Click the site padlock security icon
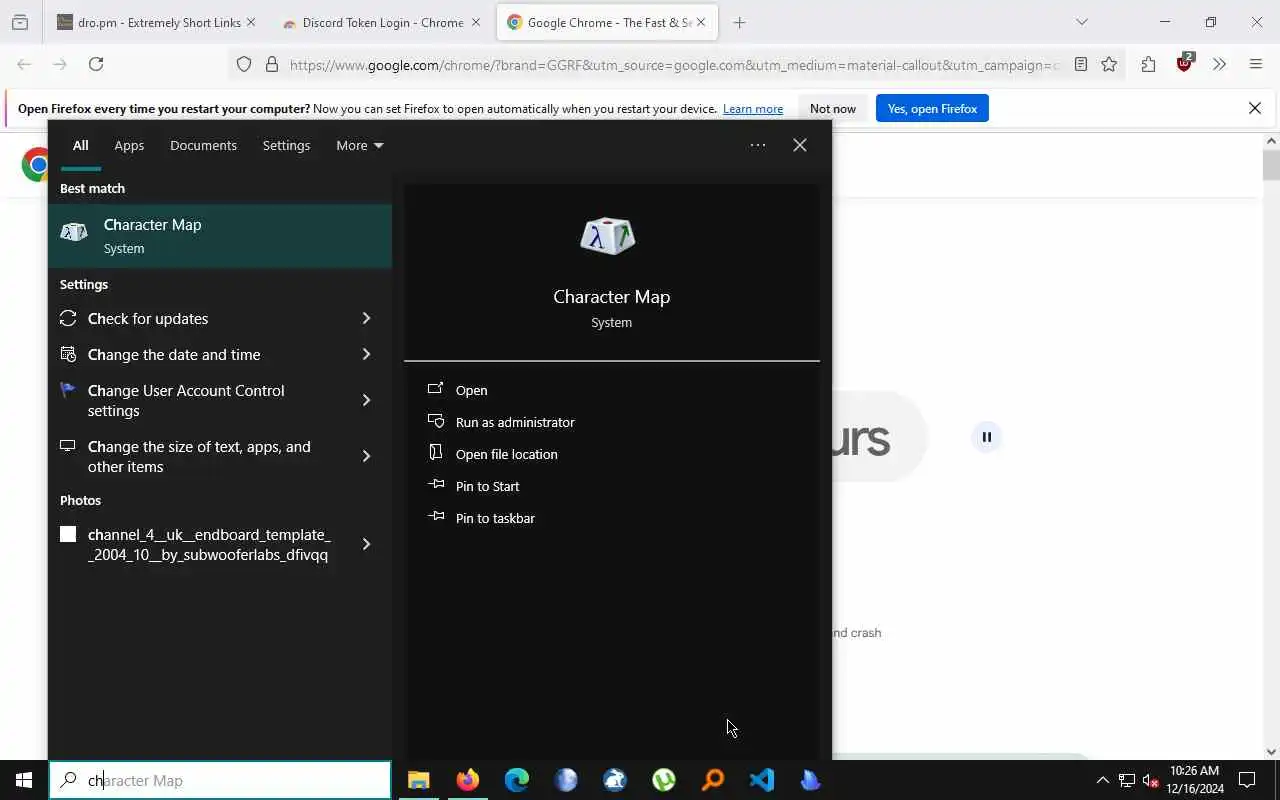Viewport: 1280px width, 800px height. tap(272, 64)
